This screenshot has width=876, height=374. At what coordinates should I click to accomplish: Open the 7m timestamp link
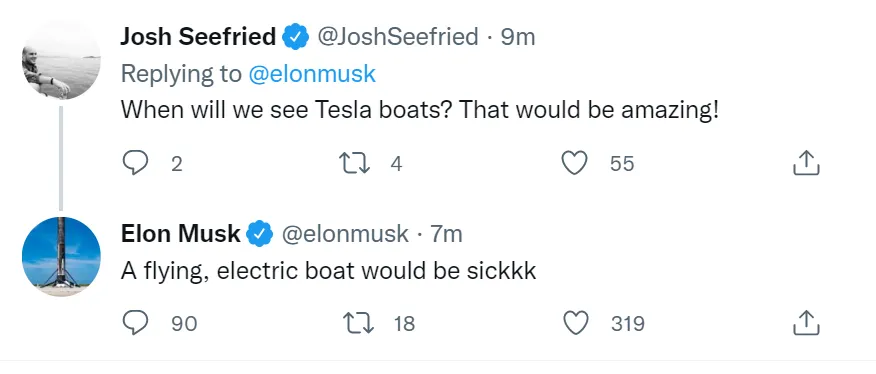[446, 234]
